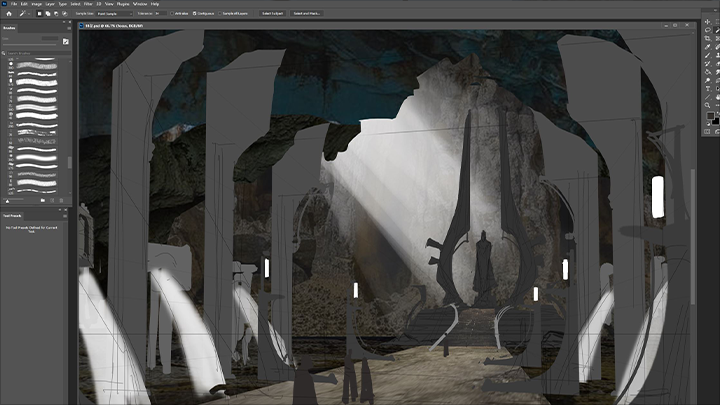Open the Help menu
This screenshot has width=720, height=405.
click(x=155, y=4)
